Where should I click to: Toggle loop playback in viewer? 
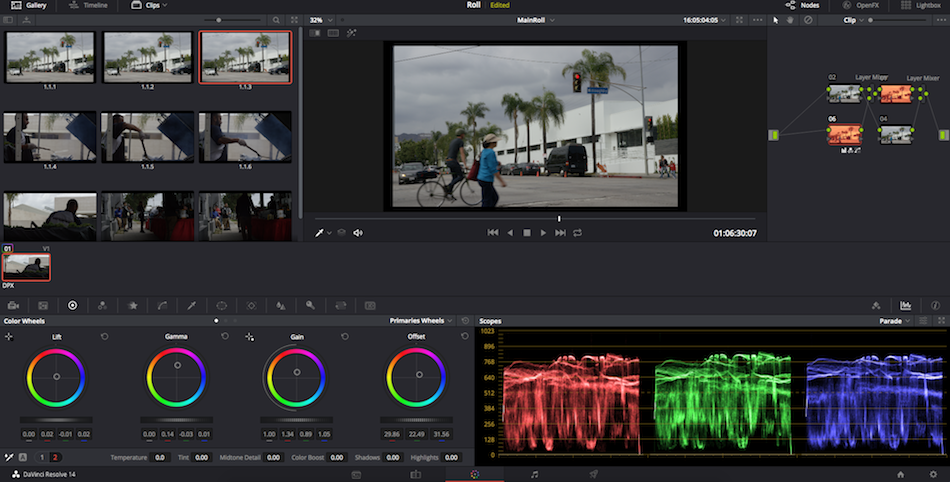click(577, 233)
